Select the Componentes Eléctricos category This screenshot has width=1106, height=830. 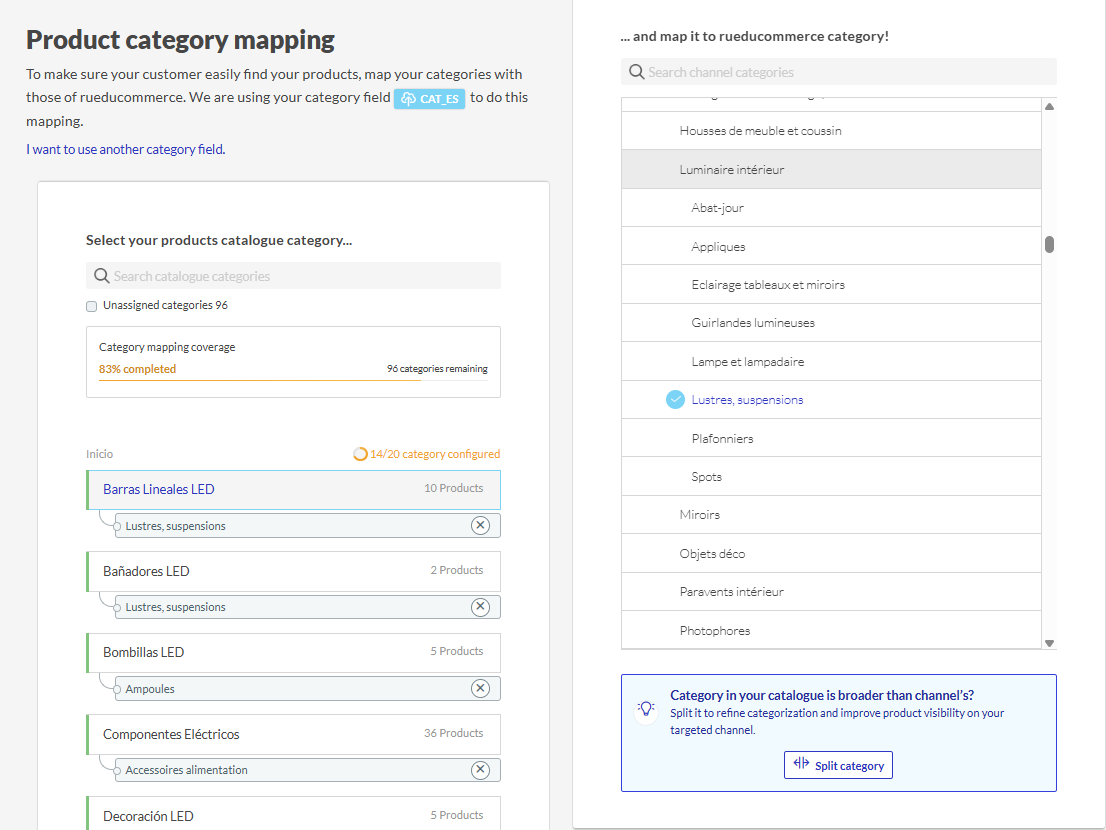[171, 734]
